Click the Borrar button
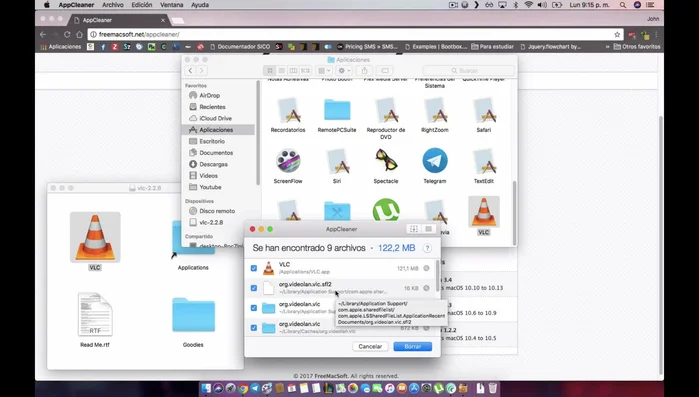The width and height of the screenshot is (699, 397). (412, 346)
